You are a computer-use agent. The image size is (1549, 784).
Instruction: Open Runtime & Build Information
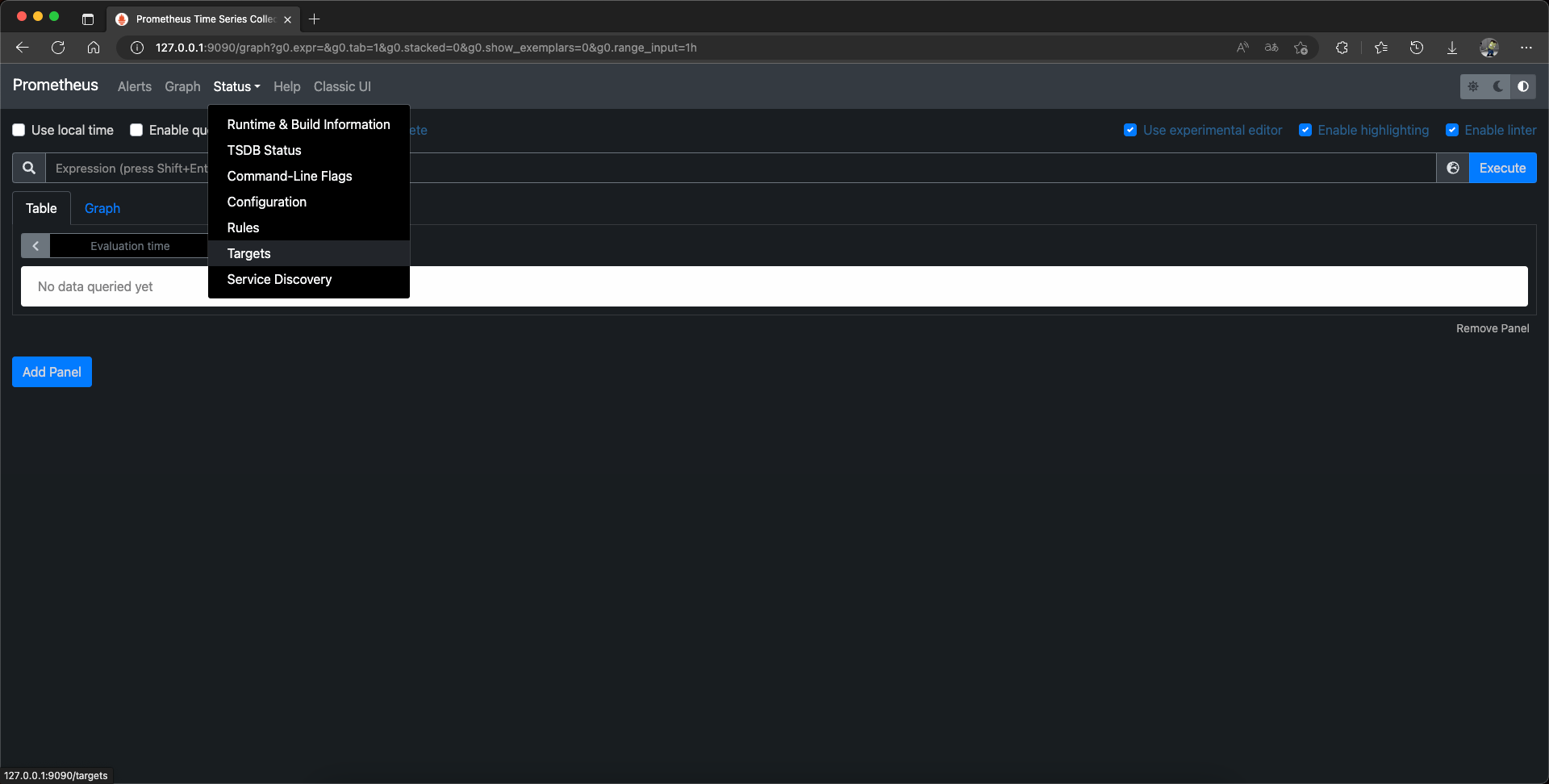click(309, 124)
